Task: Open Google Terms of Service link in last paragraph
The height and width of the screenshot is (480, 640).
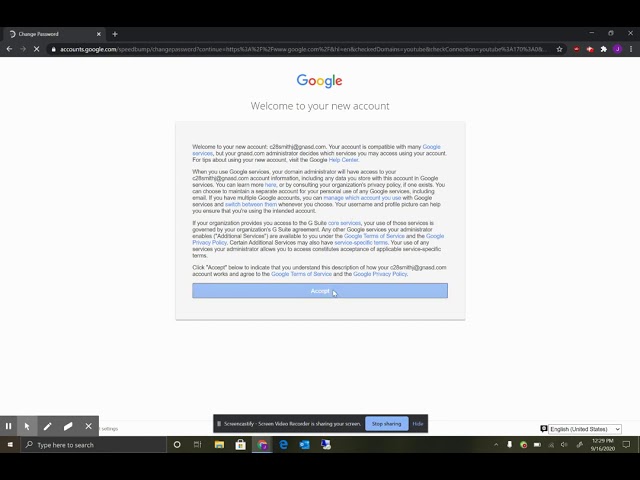Action: pyautogui.click(x=301, y=274)
